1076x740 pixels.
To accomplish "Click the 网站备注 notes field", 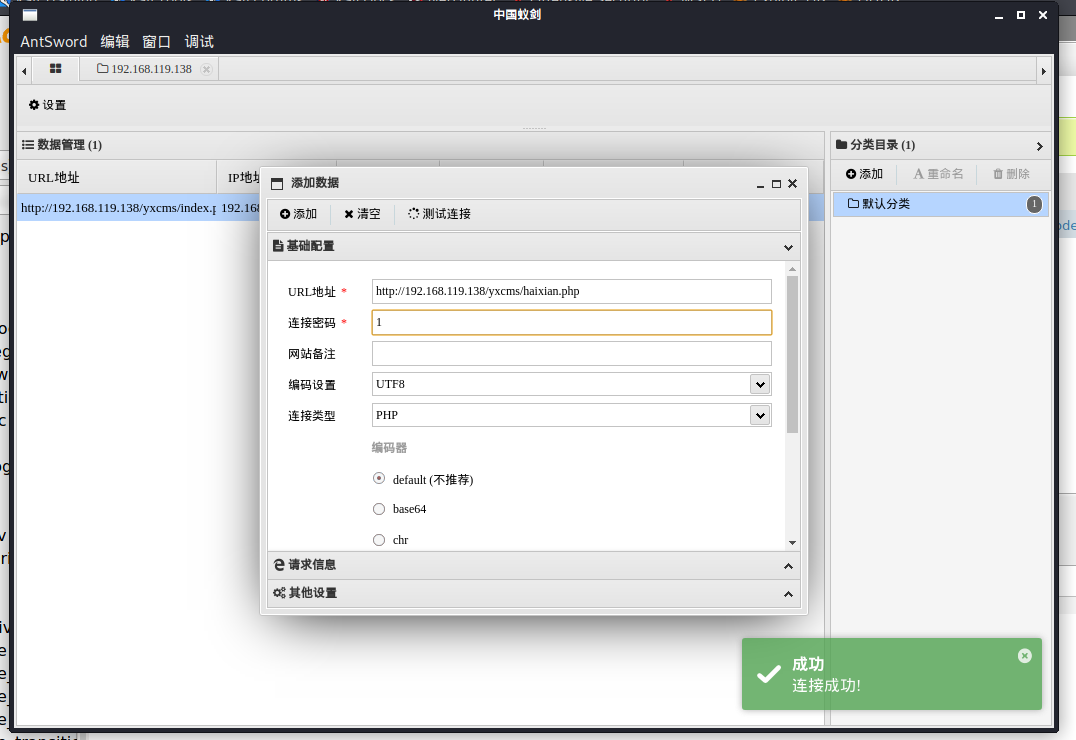I will click(x=571, y=354).
